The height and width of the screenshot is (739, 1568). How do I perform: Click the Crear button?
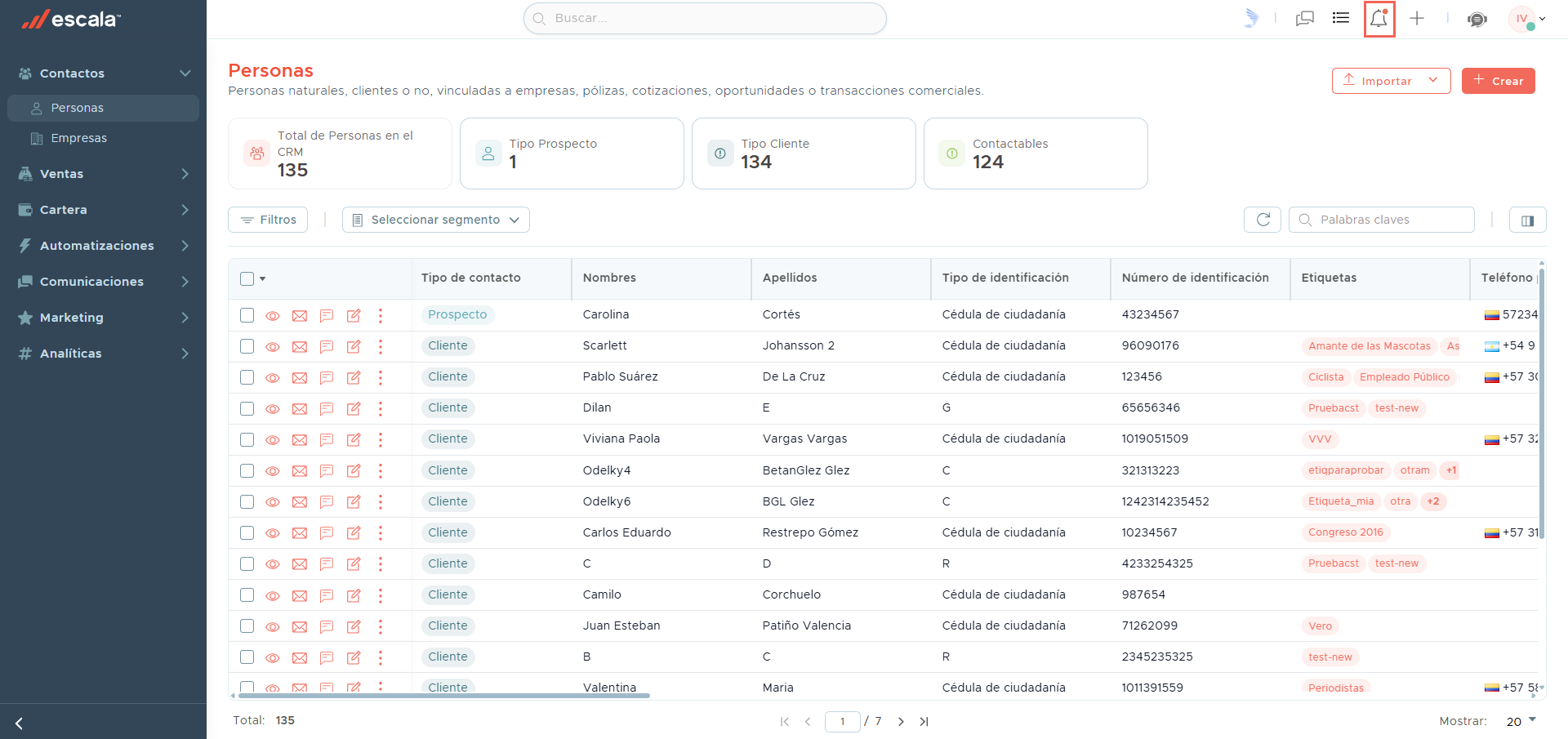(x=1499, y=81)
